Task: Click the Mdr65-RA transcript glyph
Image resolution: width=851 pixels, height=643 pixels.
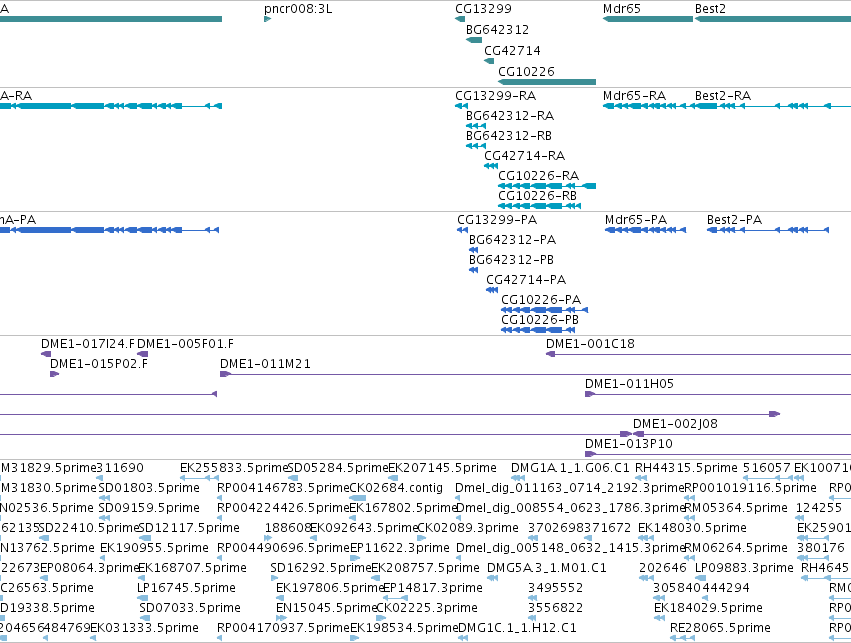Action: coord(648,106)
